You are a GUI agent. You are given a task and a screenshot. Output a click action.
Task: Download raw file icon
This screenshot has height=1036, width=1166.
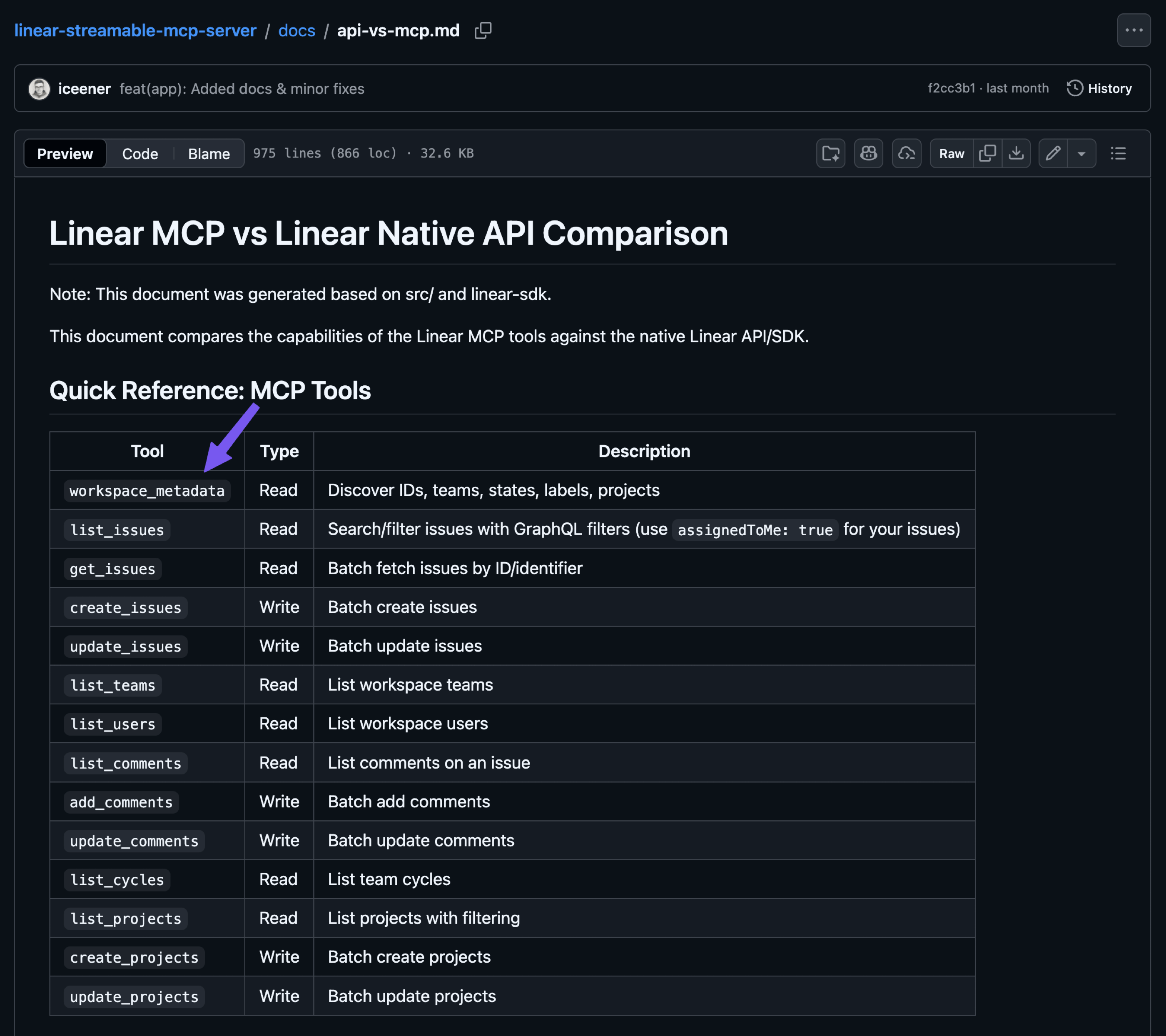(x=1016, y=153)
